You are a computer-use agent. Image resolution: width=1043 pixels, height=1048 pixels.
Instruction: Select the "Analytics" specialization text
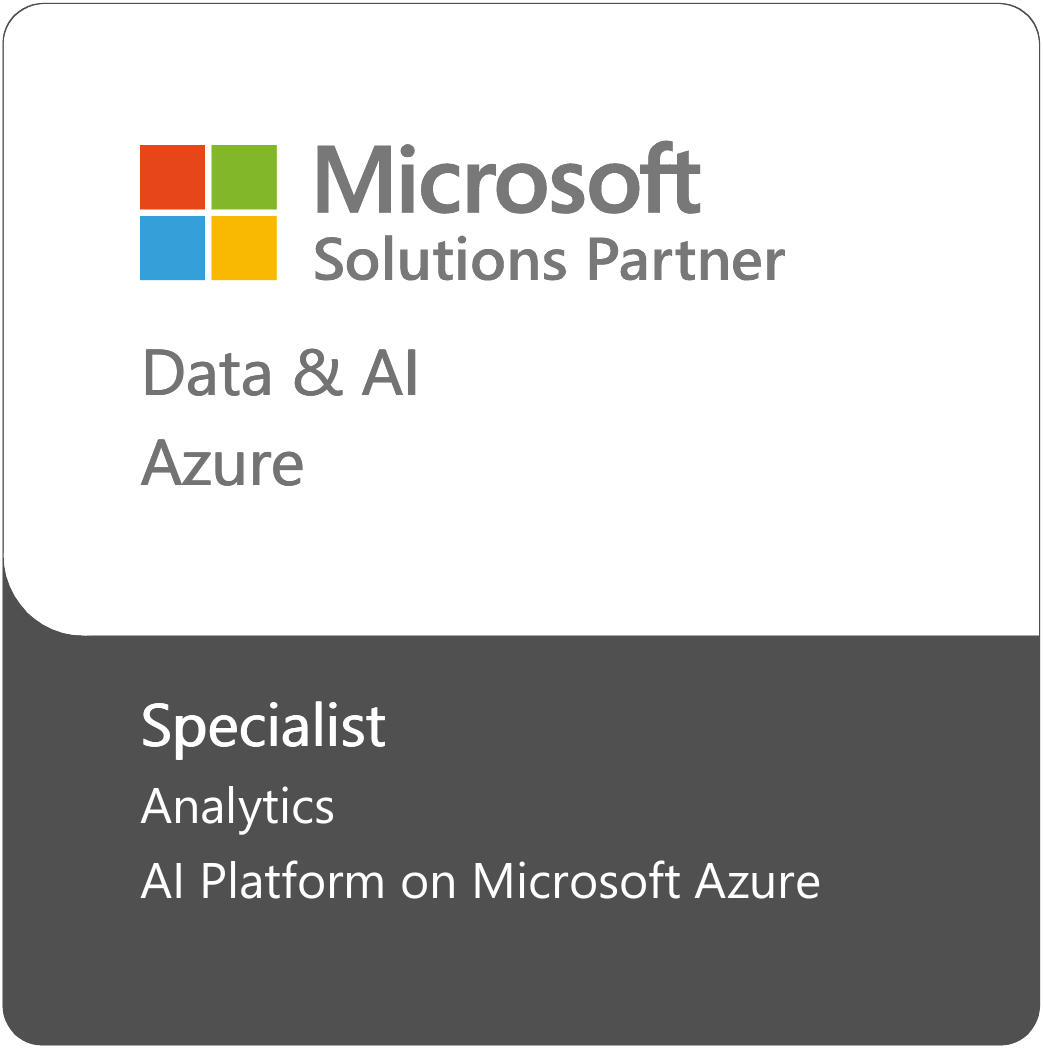pyautogui.click(x=238, y=807)
